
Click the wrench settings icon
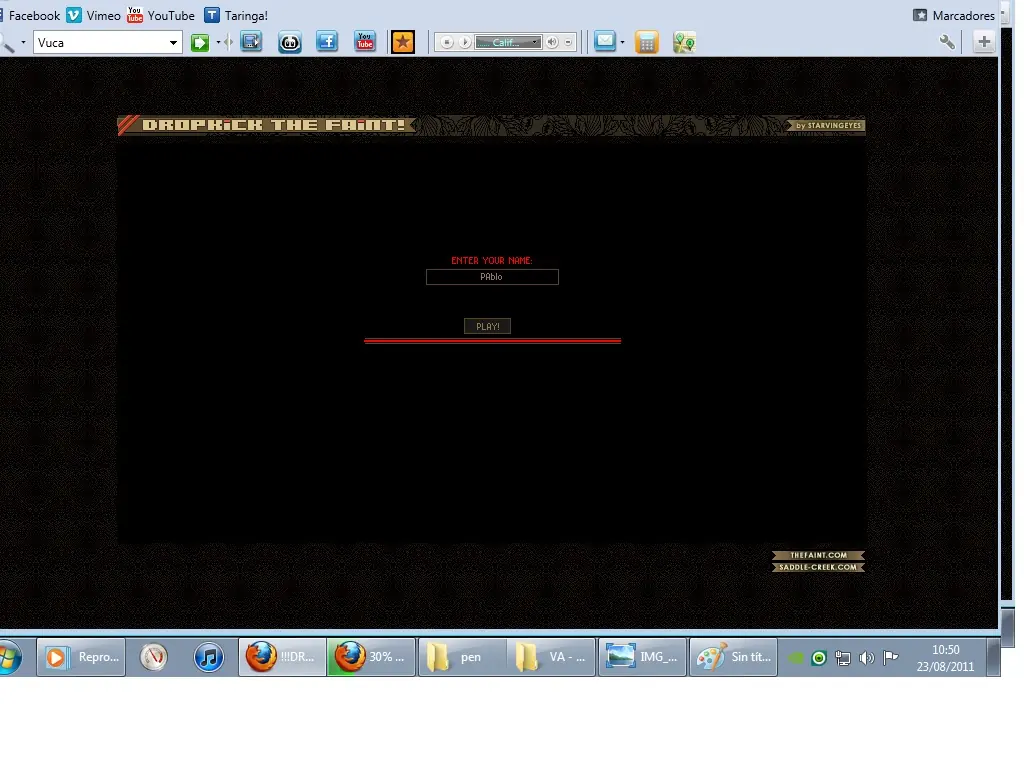coord(947,42)
